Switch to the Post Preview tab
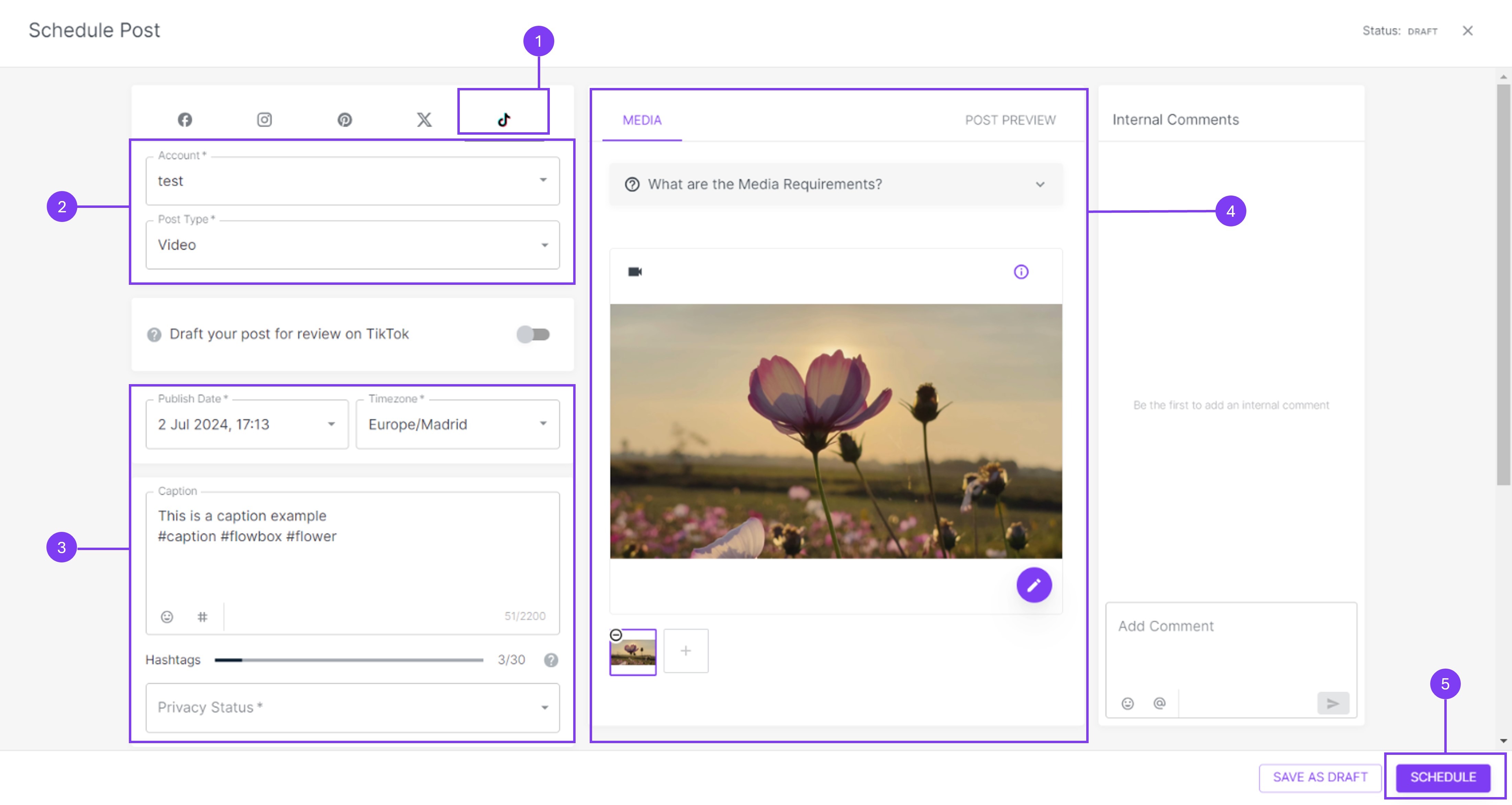This screenshot has height=805, width=1512. [1010, 120]
